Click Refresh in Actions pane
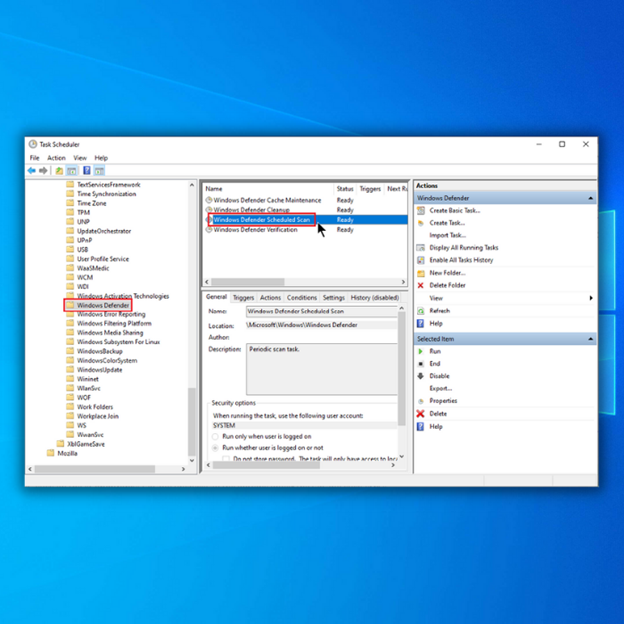The width and height of the screenshot is (624, 624). click(439, 310)
